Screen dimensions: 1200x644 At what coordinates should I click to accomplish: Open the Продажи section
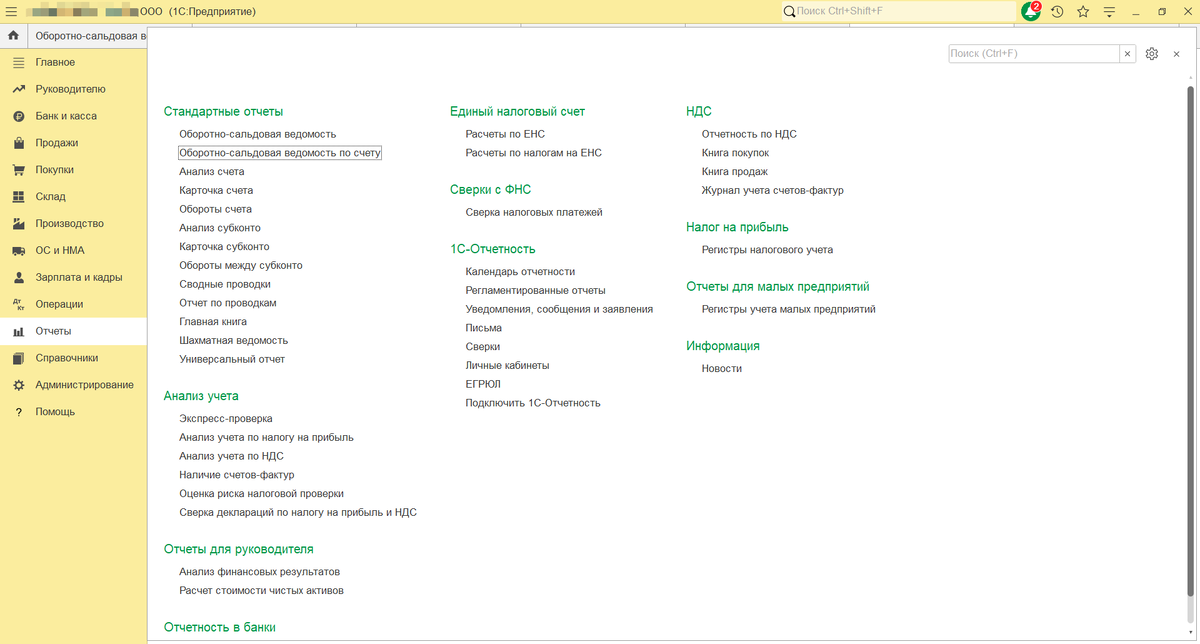tap(73, 143)
